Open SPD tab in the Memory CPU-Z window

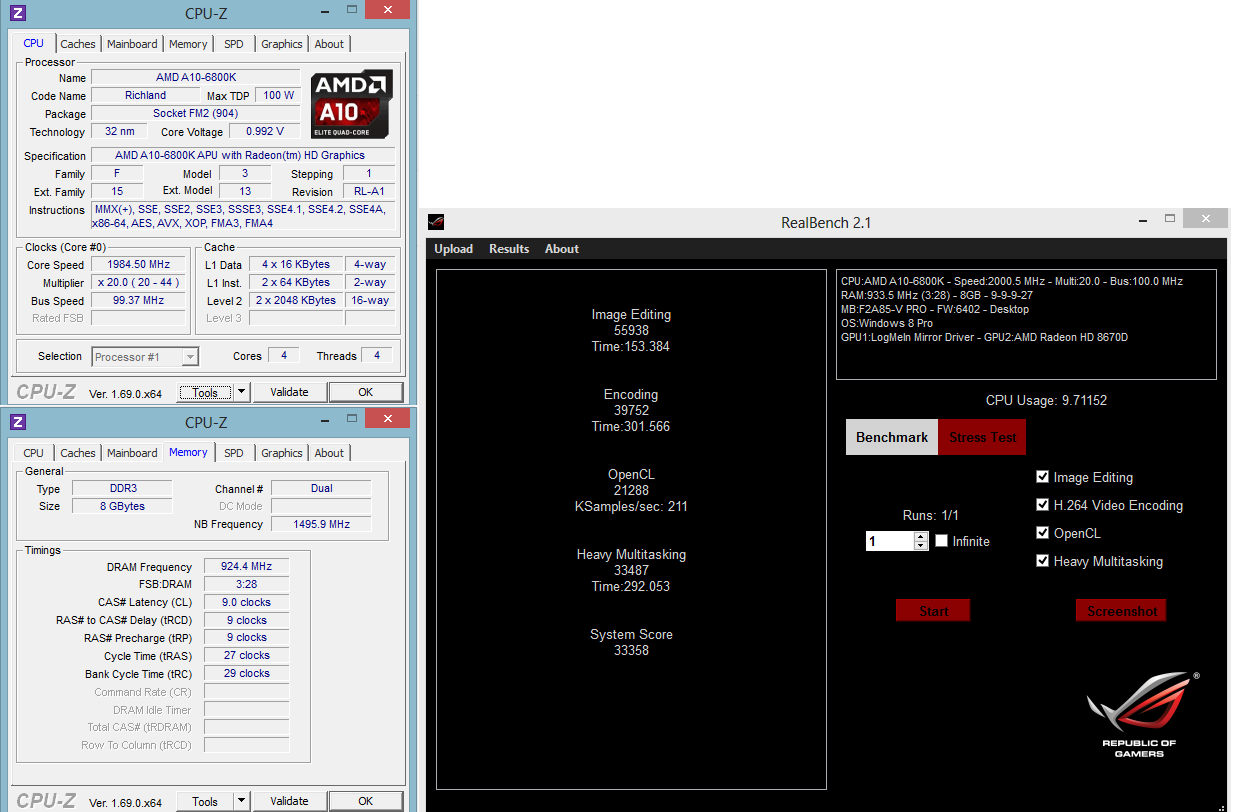pyautogui.click(x=234, y=453)
